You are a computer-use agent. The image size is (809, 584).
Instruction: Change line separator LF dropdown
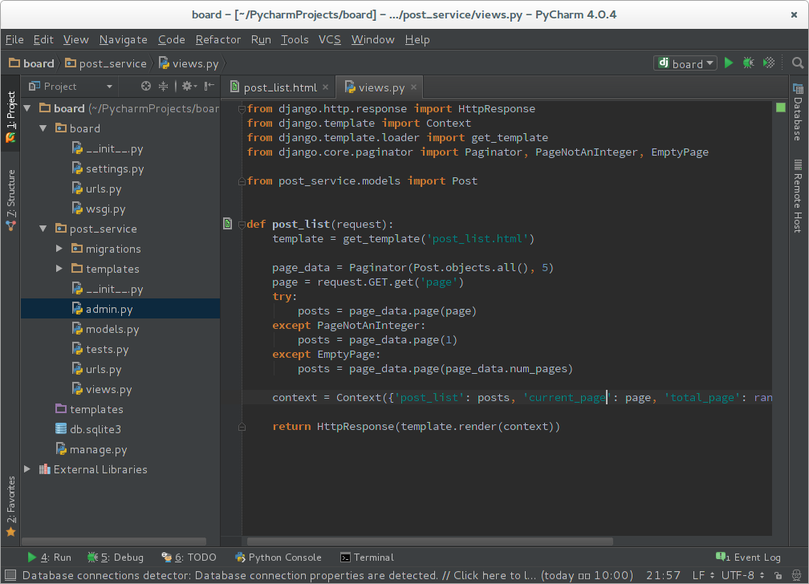[x=703, y=575]
